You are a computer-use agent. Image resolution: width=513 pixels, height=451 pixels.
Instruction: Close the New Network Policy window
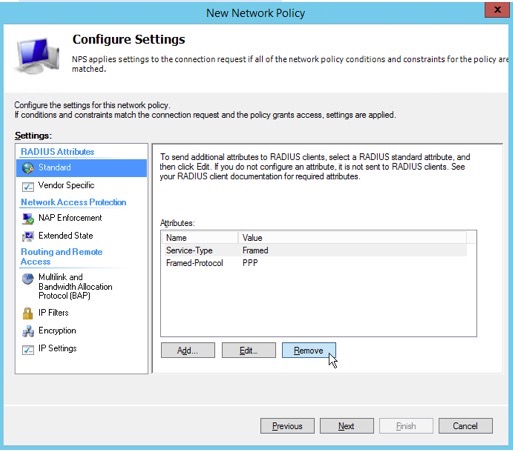point(497,10)
